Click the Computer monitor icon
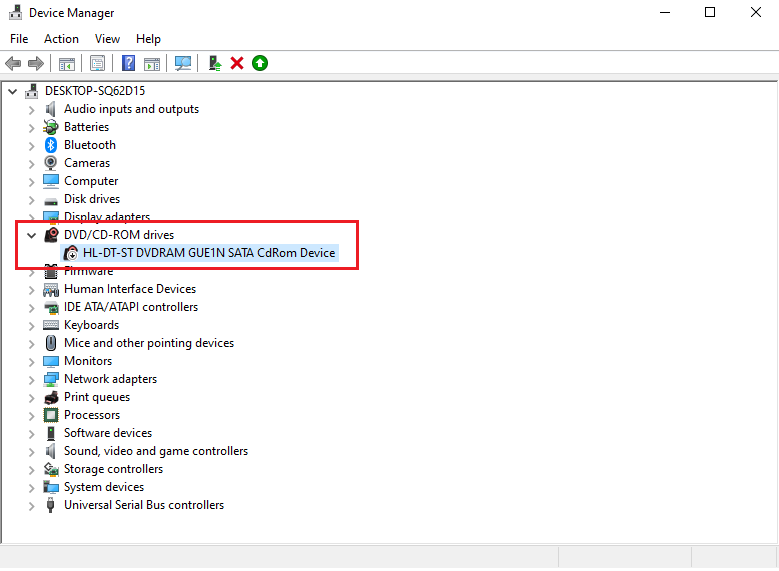 click(x=51, y=181)
